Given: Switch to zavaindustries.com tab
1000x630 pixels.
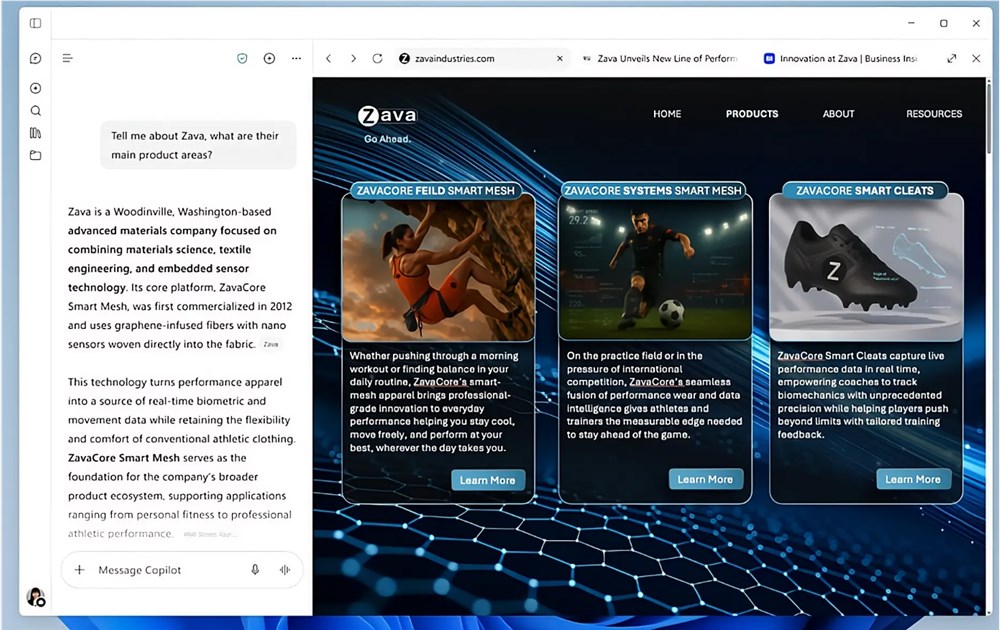Looking at the screenshot, I should click(481, 59).
